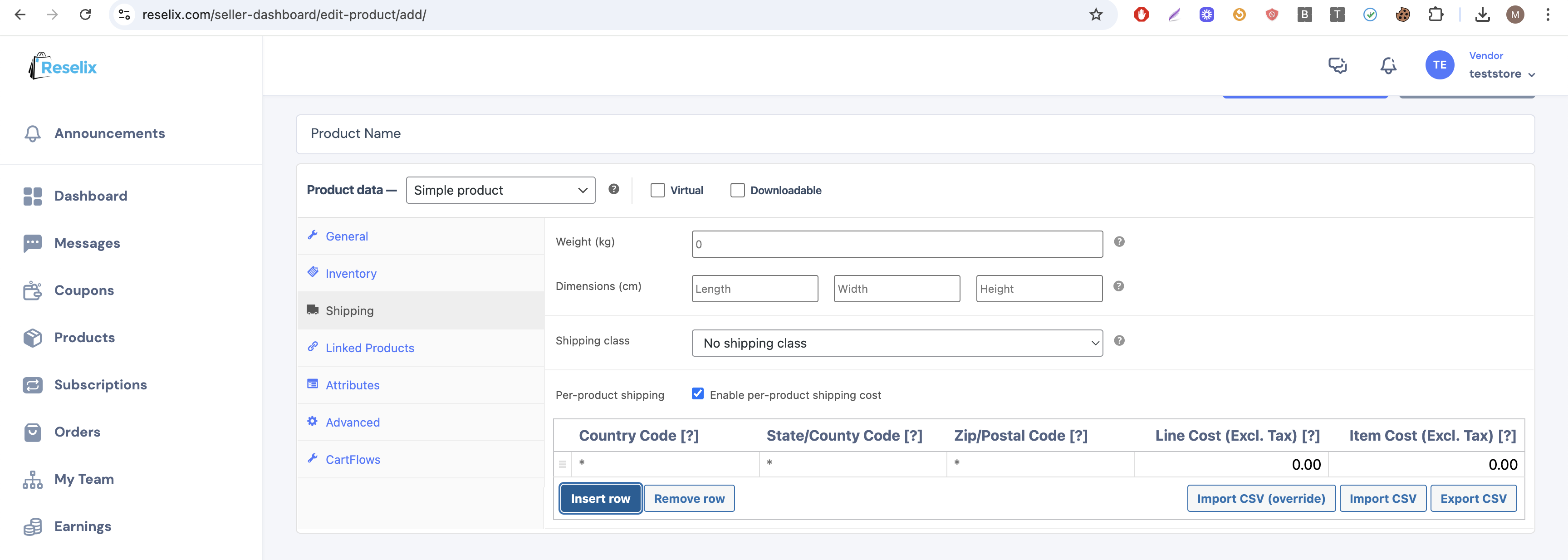Disable per-product shipping cost checkbox
Image resolution: width=1568 pixels, height=560 pixels.
pos(697,394)
